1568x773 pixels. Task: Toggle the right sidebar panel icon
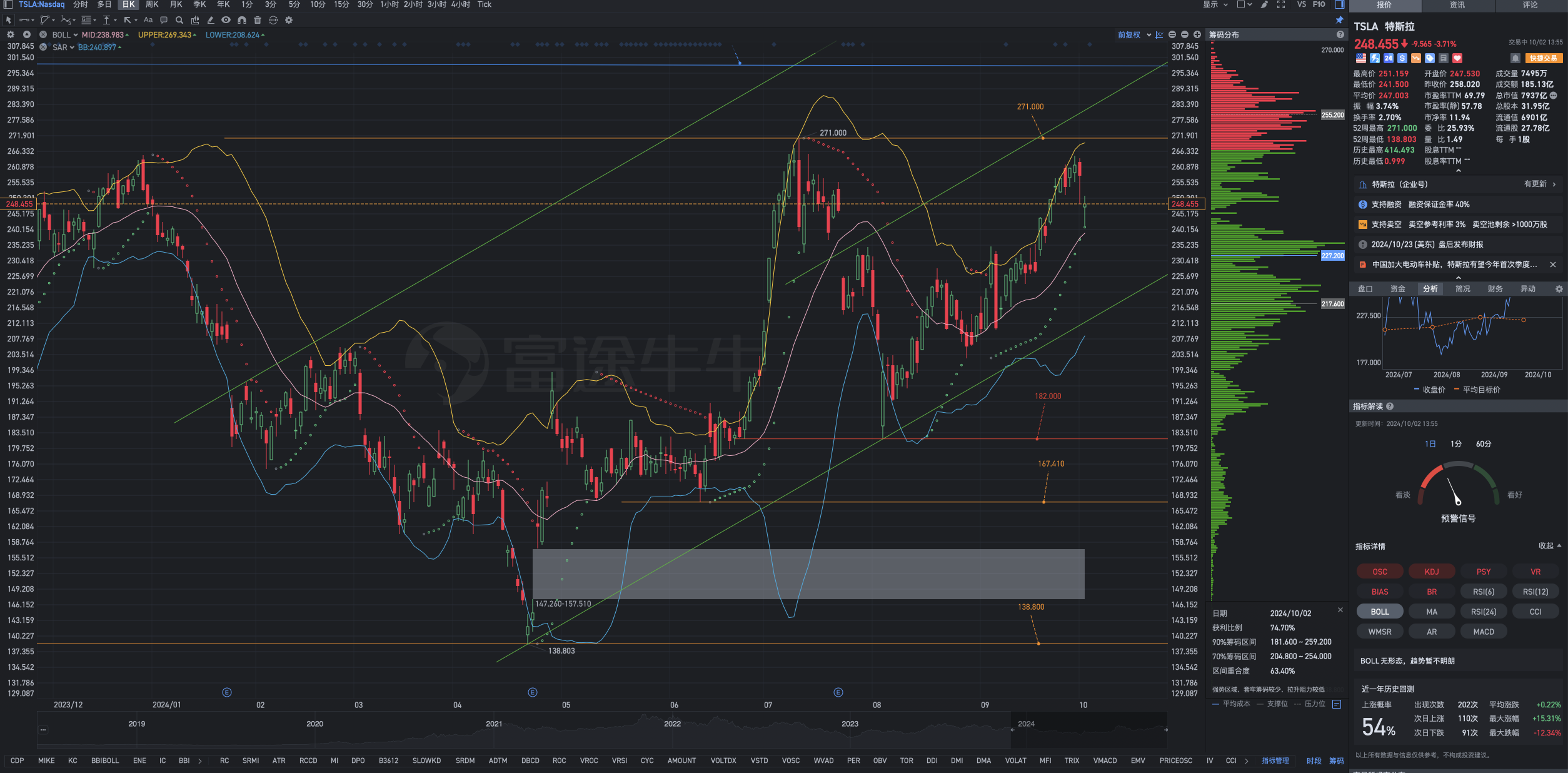coord(1340,4)
